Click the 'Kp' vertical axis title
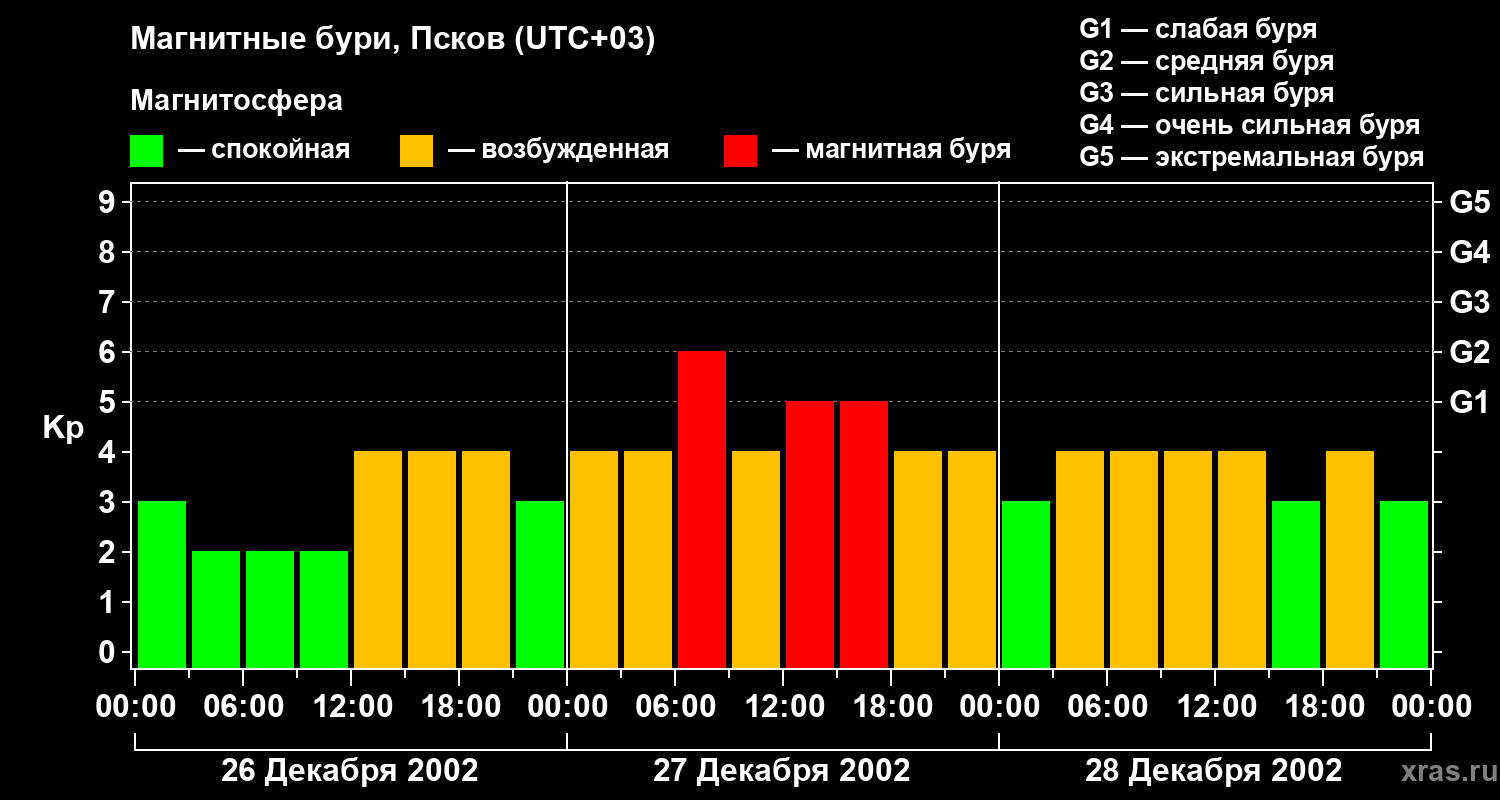Image resolution: width=1500 pixels, height=800 pixels. pyautogui.click(x=63, y=430)
